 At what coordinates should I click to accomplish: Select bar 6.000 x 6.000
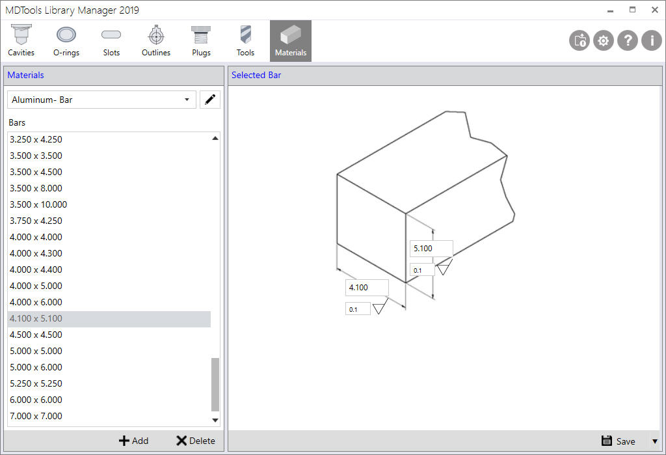(x=109, y=400)
